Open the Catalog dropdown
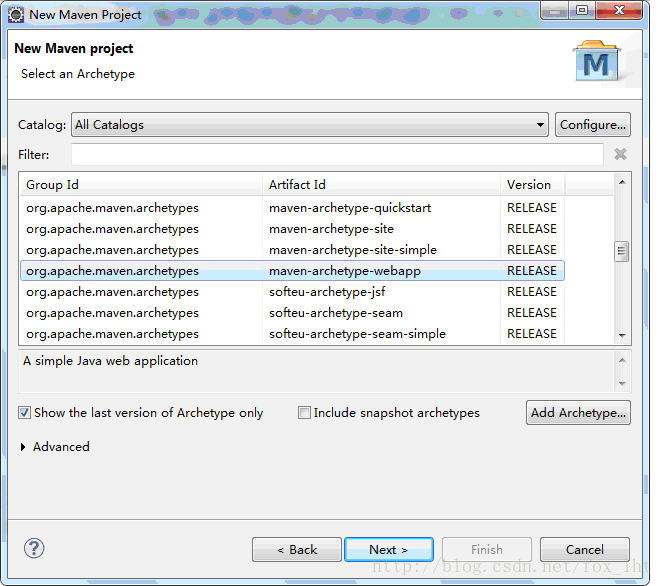Image resolution: width=664 pixels, height=586 pixels. click(x=310, y=124)
